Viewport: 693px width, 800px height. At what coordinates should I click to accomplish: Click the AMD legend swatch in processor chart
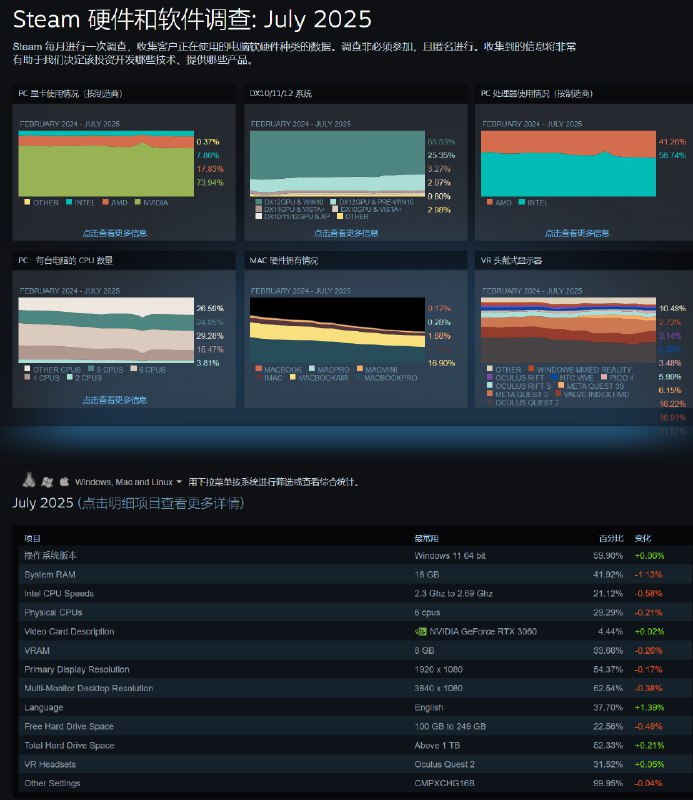point(489,202)
